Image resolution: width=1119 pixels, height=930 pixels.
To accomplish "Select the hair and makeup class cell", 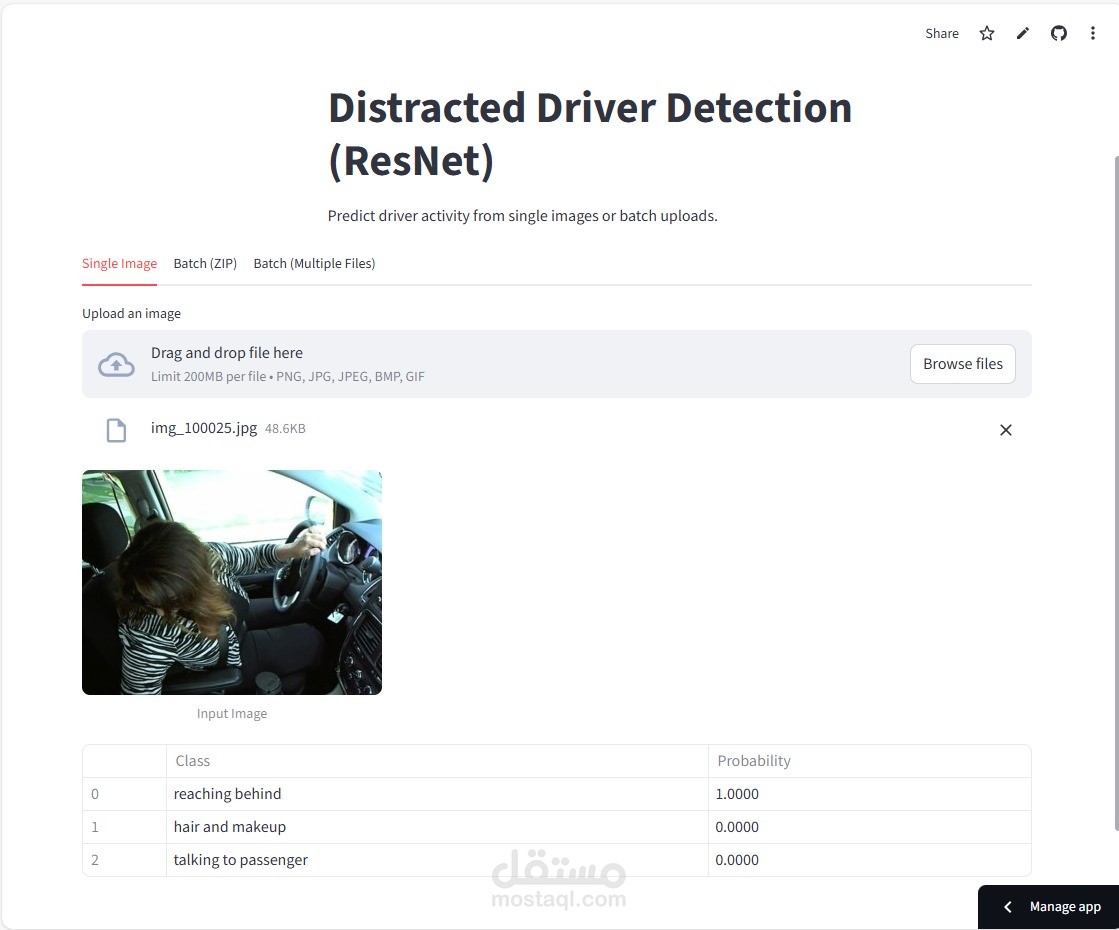I will 437,827.
